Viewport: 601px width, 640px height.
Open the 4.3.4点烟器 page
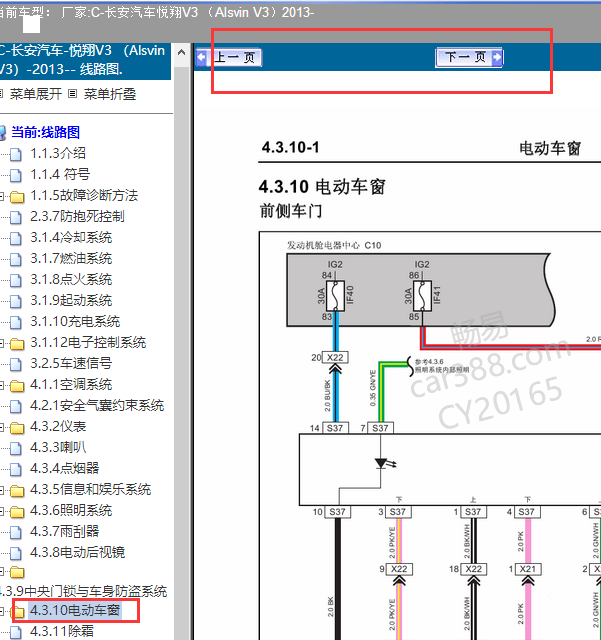65,468
